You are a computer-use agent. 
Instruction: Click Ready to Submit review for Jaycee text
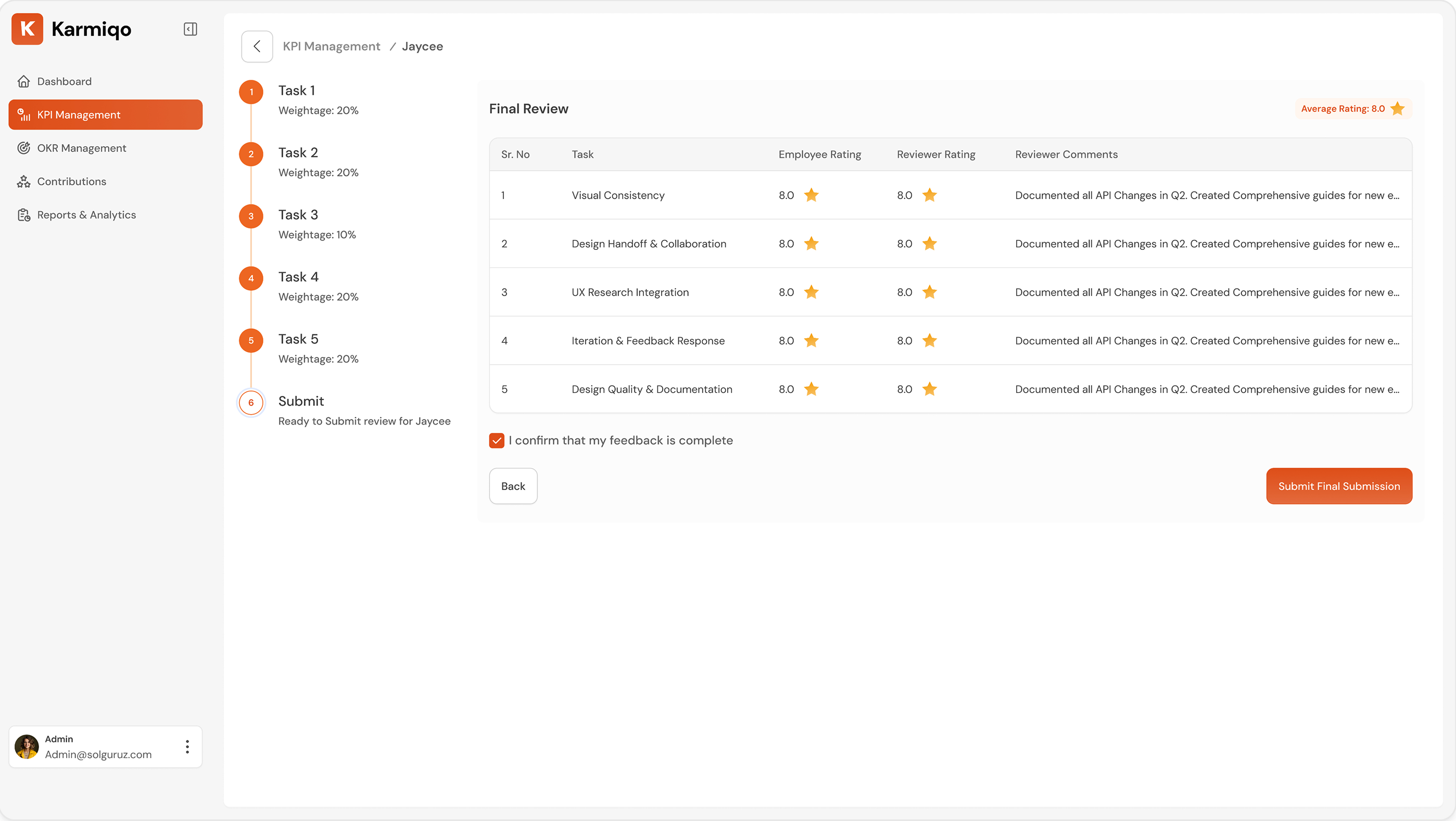tap(364, 421)
